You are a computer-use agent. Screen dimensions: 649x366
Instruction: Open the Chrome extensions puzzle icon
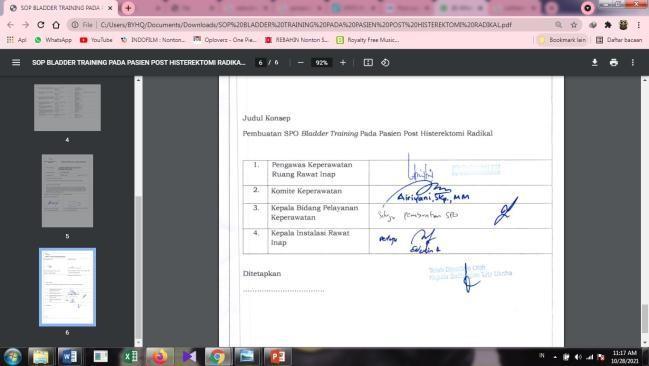pos(608,25)
